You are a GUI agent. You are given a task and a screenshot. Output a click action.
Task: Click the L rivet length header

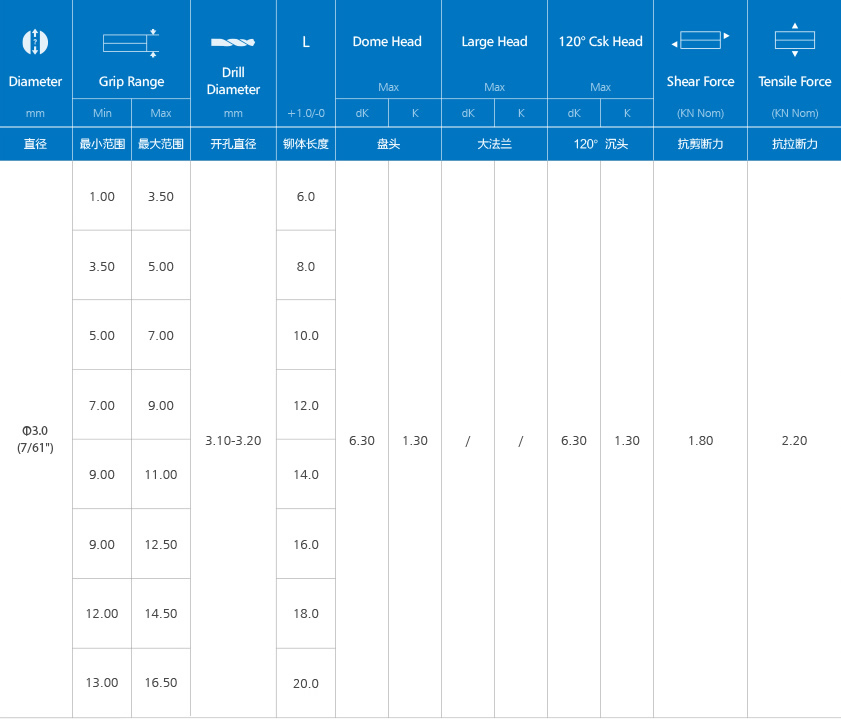click(305, 42)
